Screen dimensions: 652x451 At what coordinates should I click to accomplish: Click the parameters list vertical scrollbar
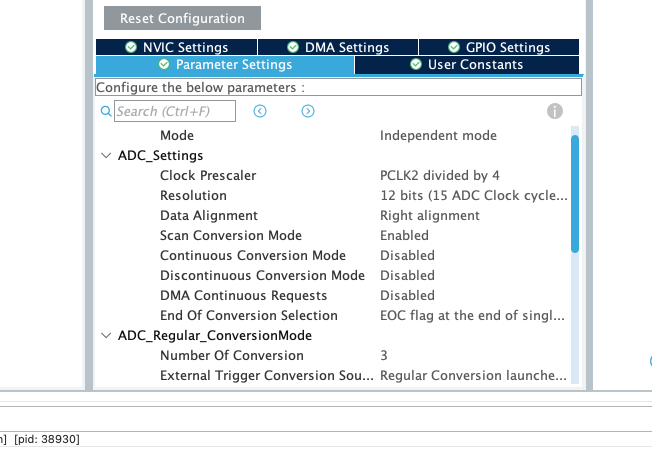coord(574,195)
